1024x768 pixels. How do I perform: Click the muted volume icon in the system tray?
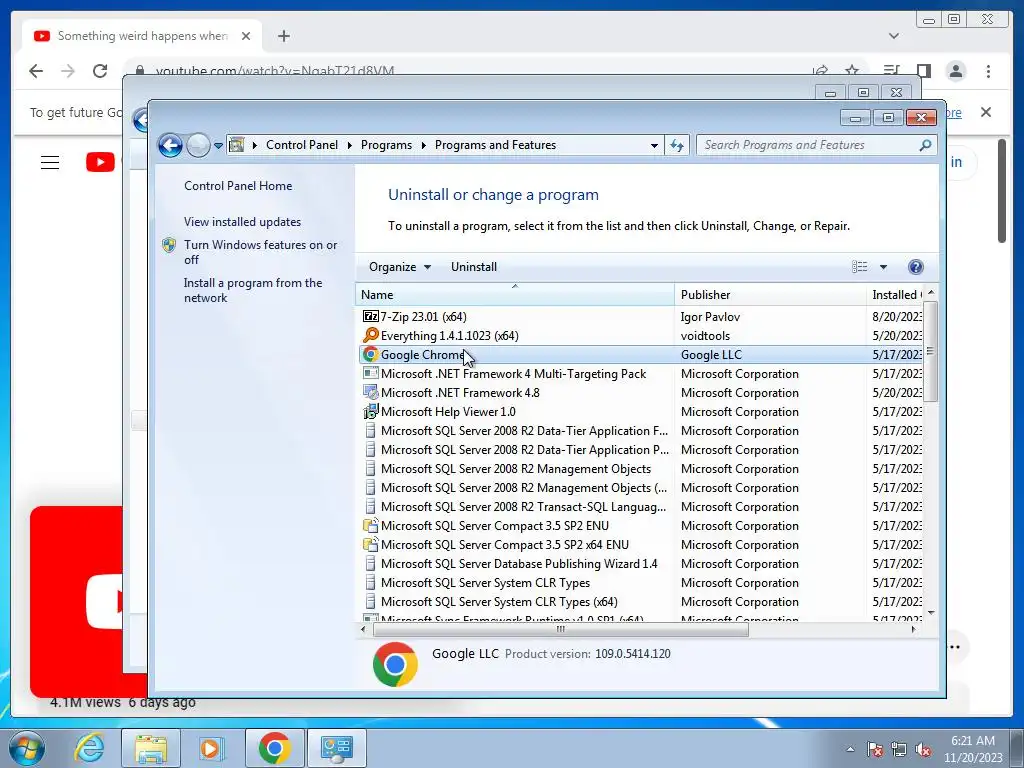923,750
